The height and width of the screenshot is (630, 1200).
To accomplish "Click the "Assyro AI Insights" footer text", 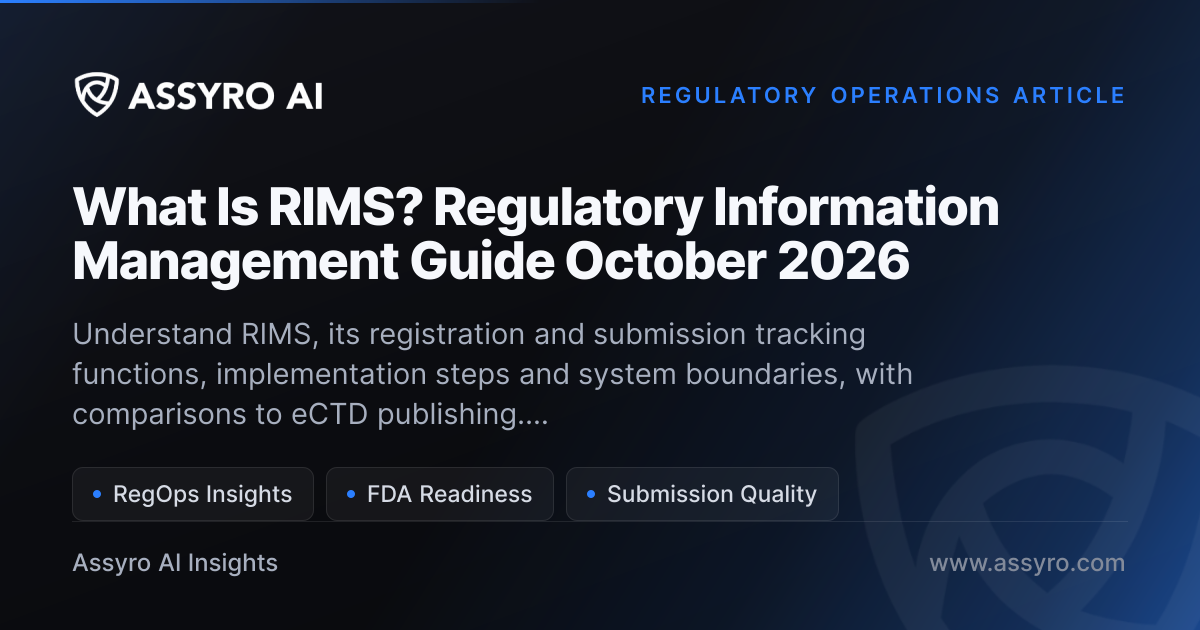I will point(175,563).
